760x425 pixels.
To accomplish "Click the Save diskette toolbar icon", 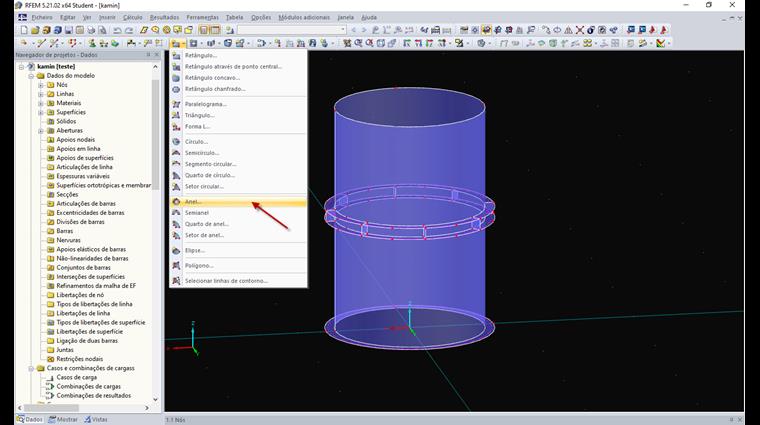I will [68, 30].
